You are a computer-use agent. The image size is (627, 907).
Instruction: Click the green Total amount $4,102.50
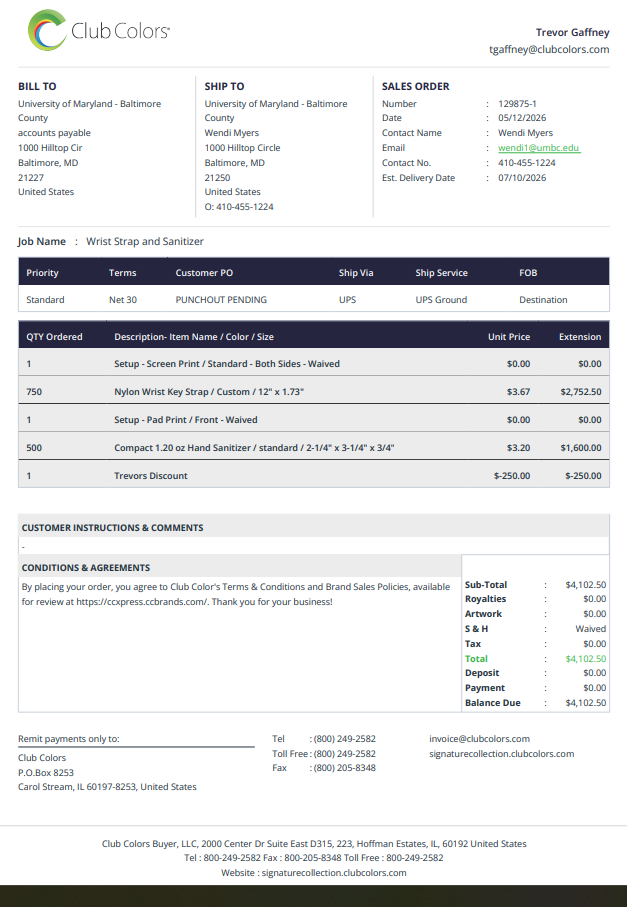(585, 659)
